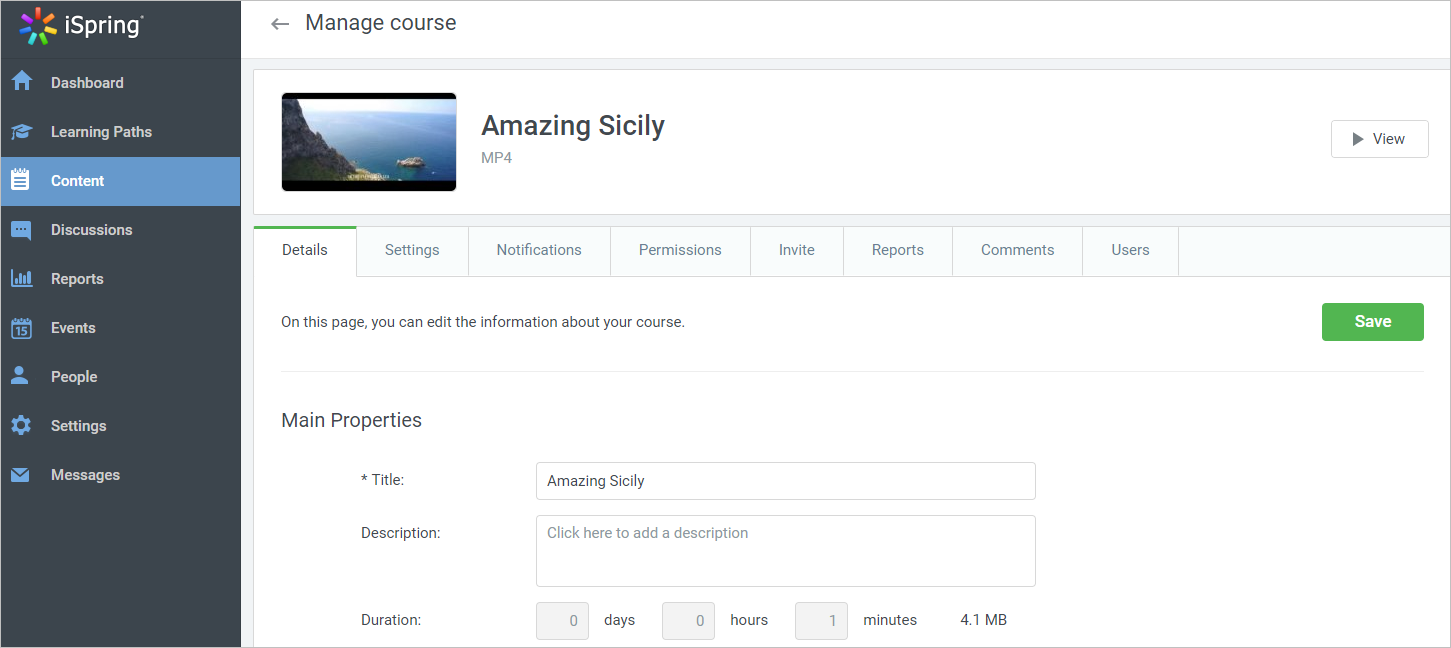The width and height of the screenshot is (1451, 648).
Task: Click the View button
Action: coord(1379,139)
